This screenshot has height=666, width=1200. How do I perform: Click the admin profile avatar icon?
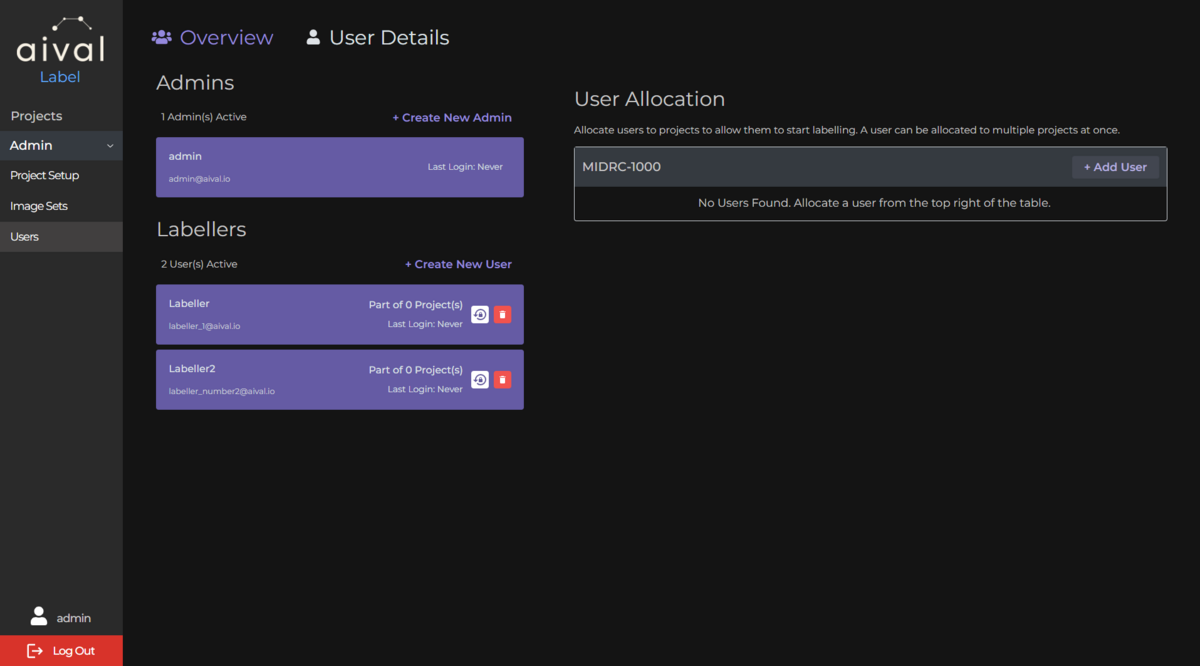tap(39, 616)
